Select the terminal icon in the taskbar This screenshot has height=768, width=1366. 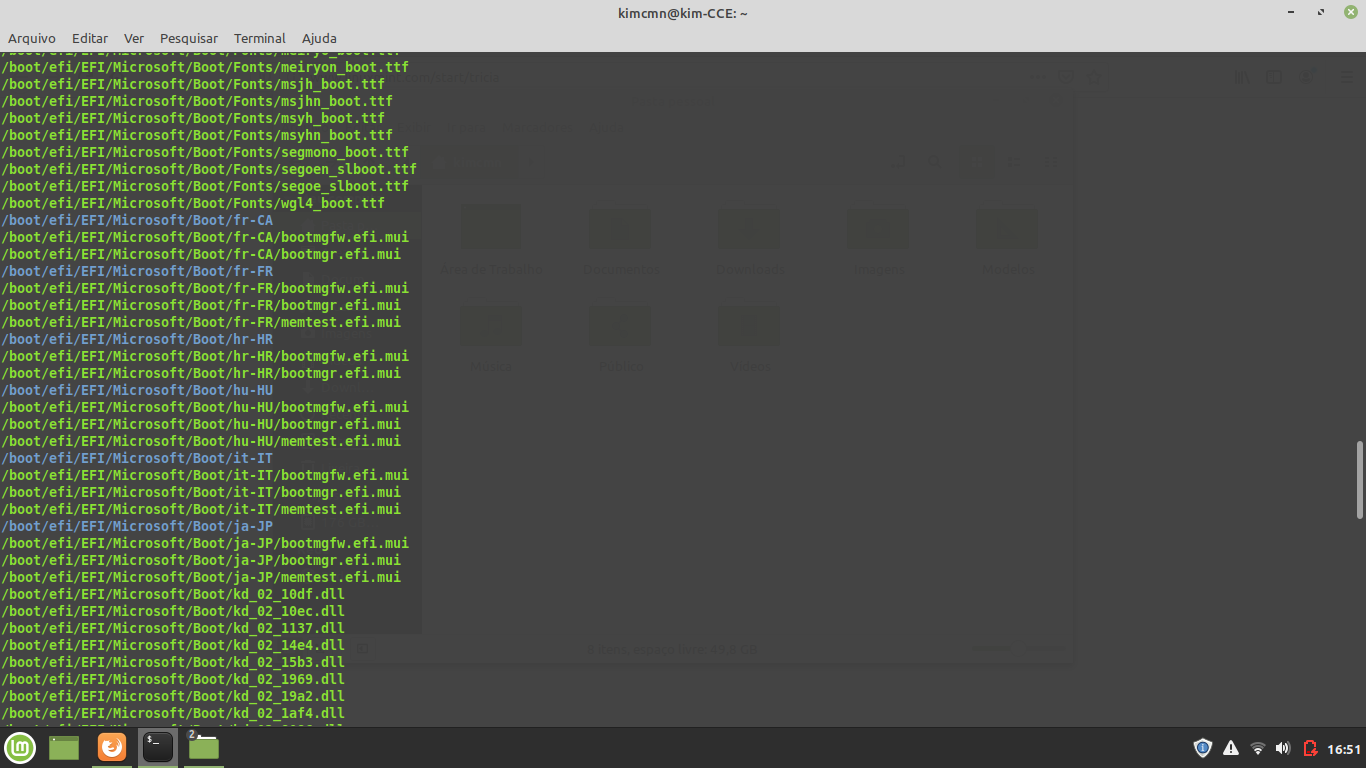[157, 747]
